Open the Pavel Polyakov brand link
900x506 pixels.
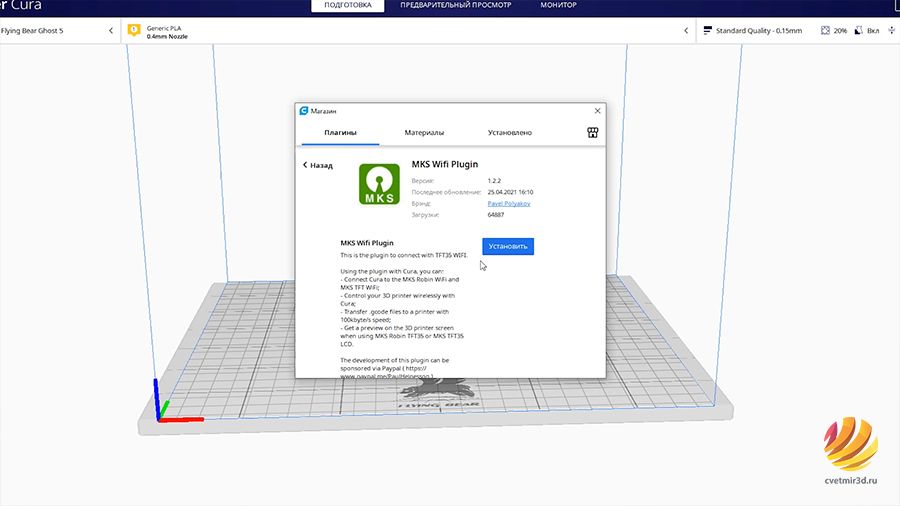509,204
